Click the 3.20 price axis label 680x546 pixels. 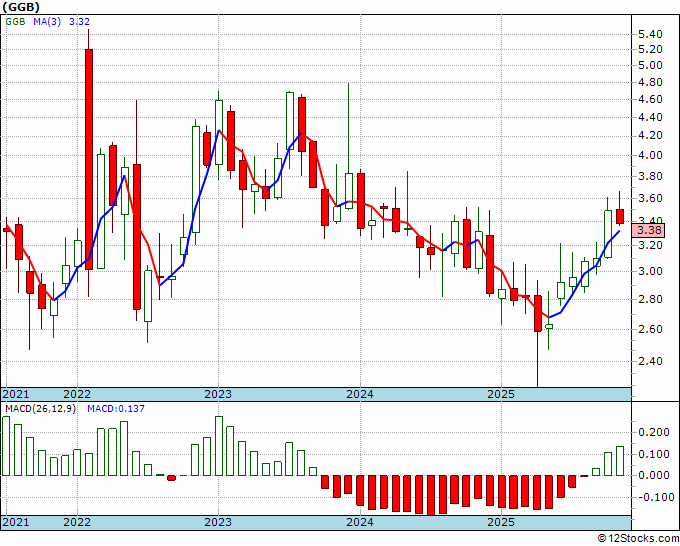tap(650, 245)
